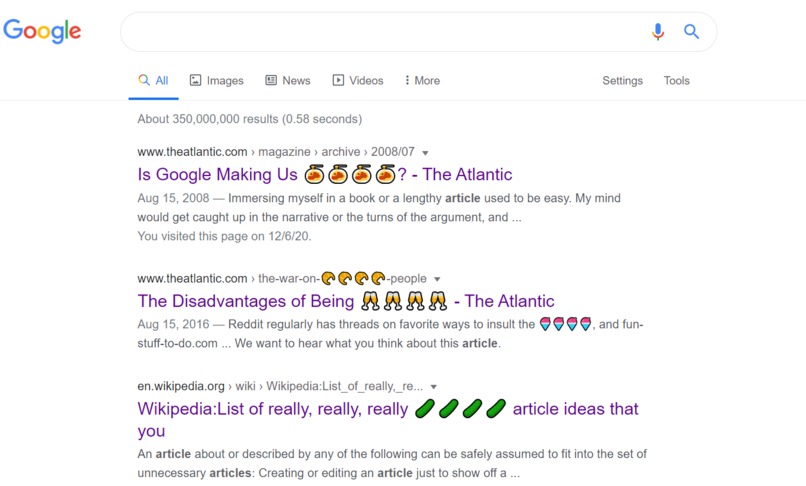Switch to the Videos tab
This screenshot has height=486, width=806.
tap(358, 81)
